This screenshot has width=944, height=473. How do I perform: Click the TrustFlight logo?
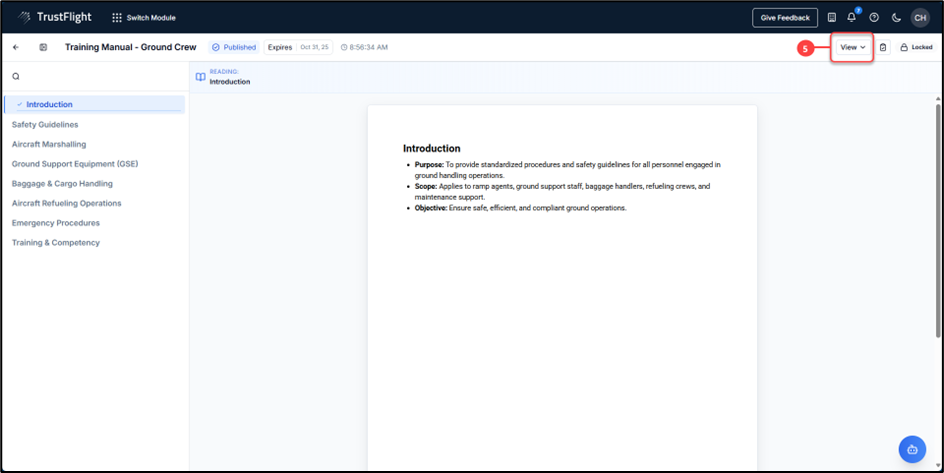tap(56, 17)
